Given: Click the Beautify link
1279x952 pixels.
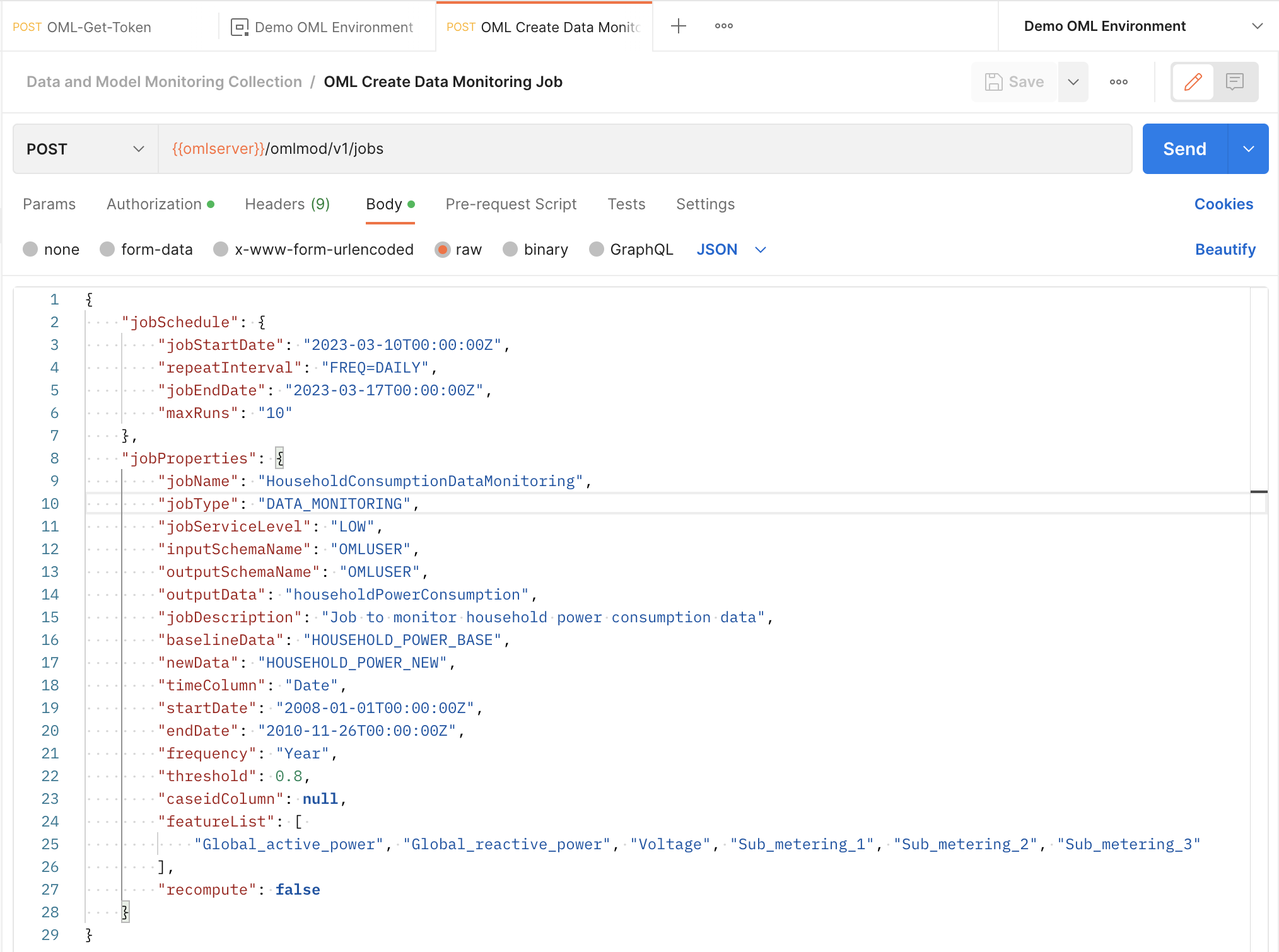Looking at the screenshot, I should click(1225, 250).
